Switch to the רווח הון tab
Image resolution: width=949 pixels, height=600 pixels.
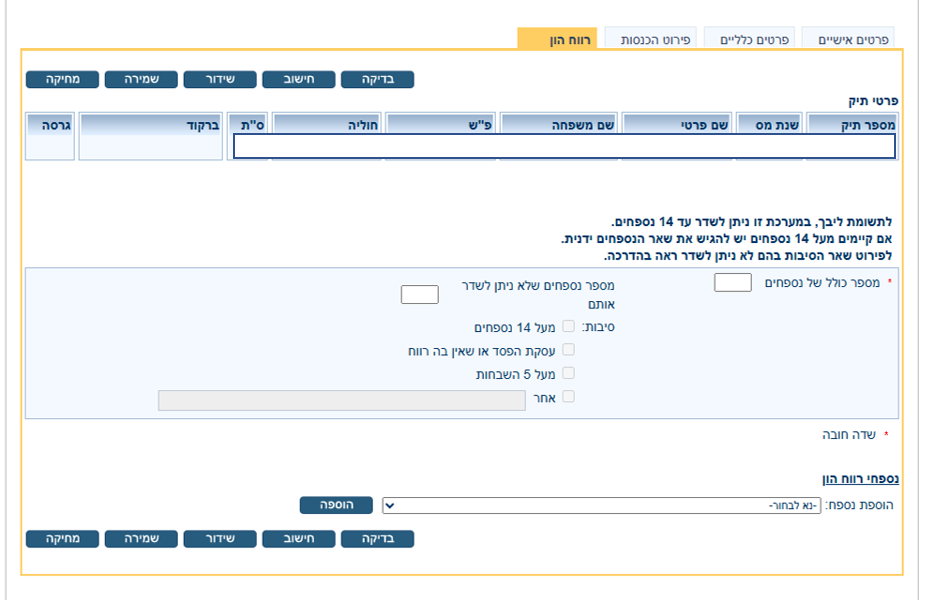pos(559,38)
